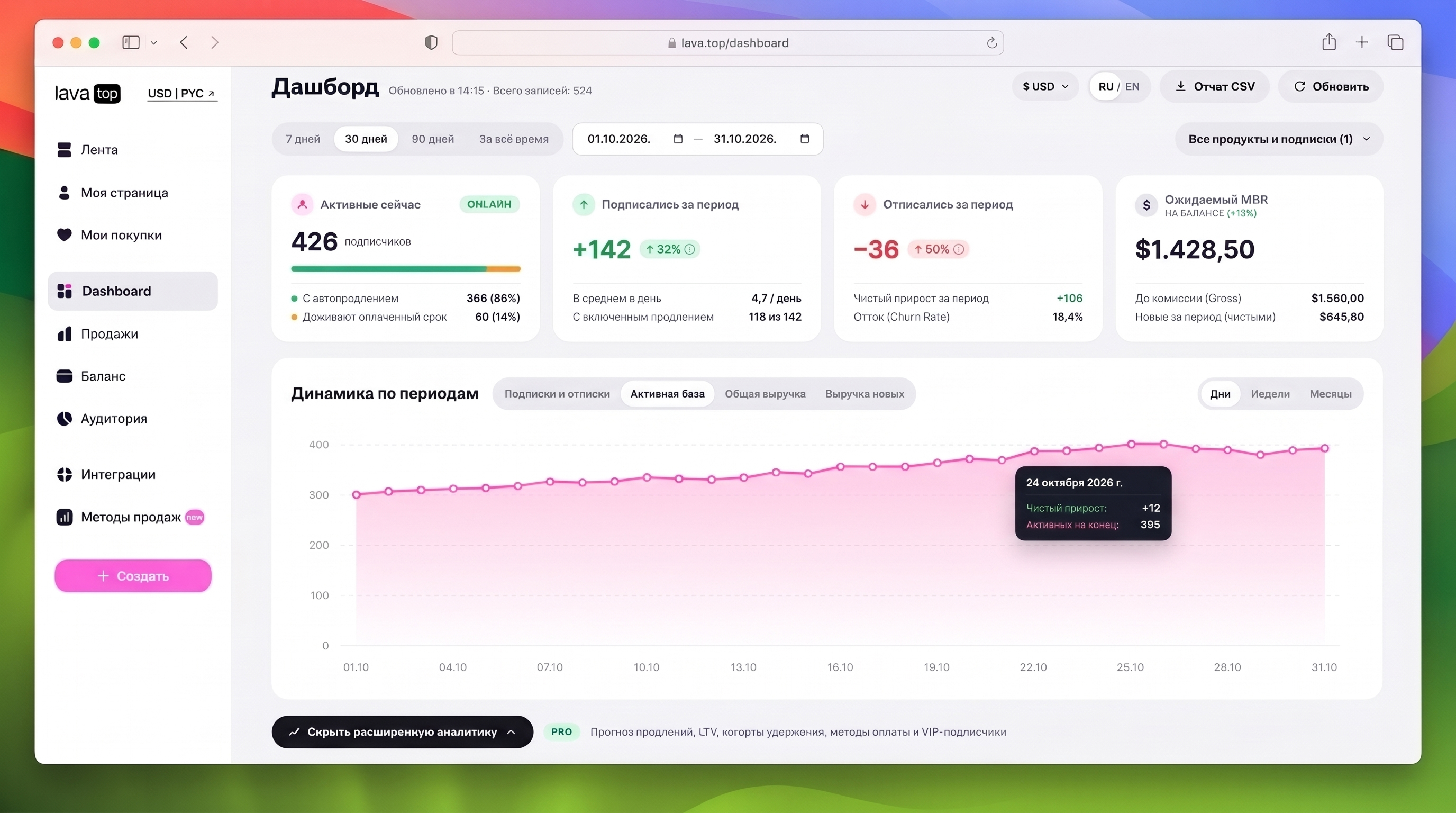The width and height of the screenshot is (1456, 813).
Task: Open Dashboard in sidebar menu
Action: [x=133, y=291]
